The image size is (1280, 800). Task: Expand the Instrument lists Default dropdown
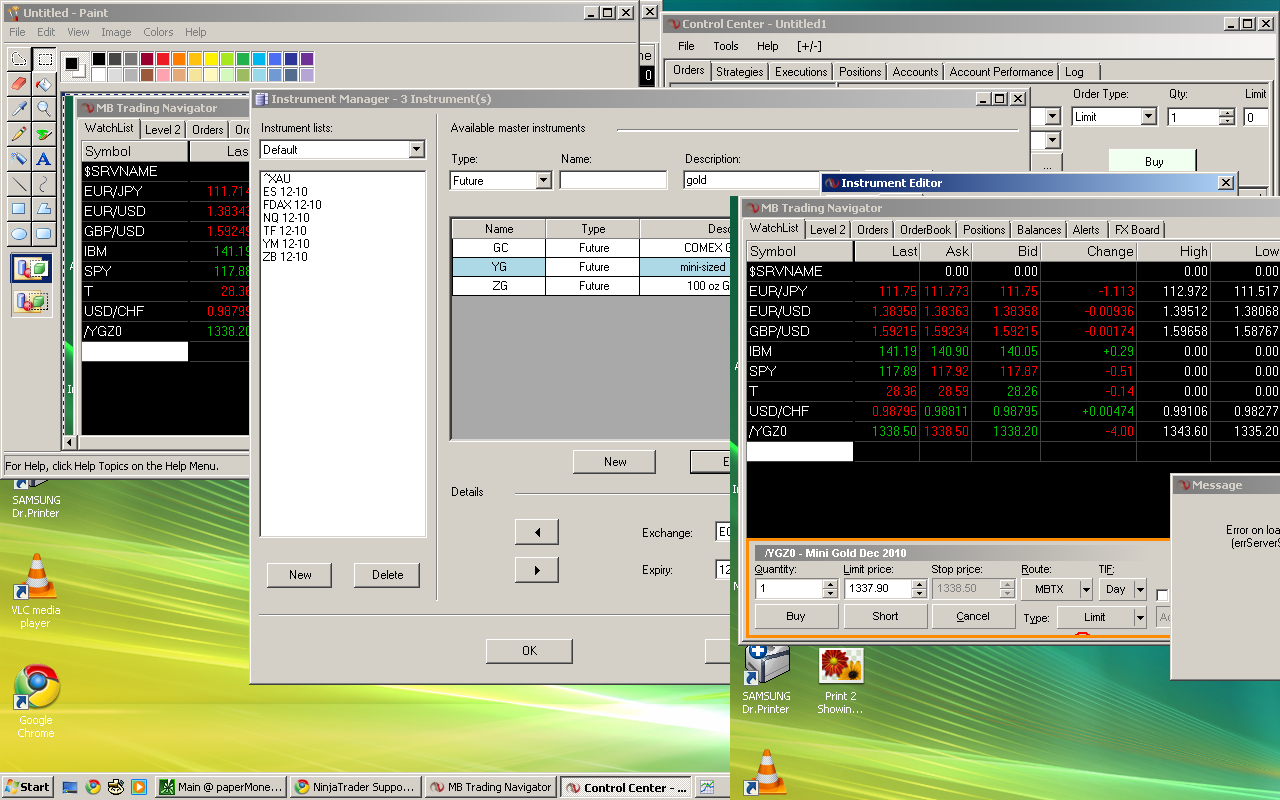(x=417, y=150)
